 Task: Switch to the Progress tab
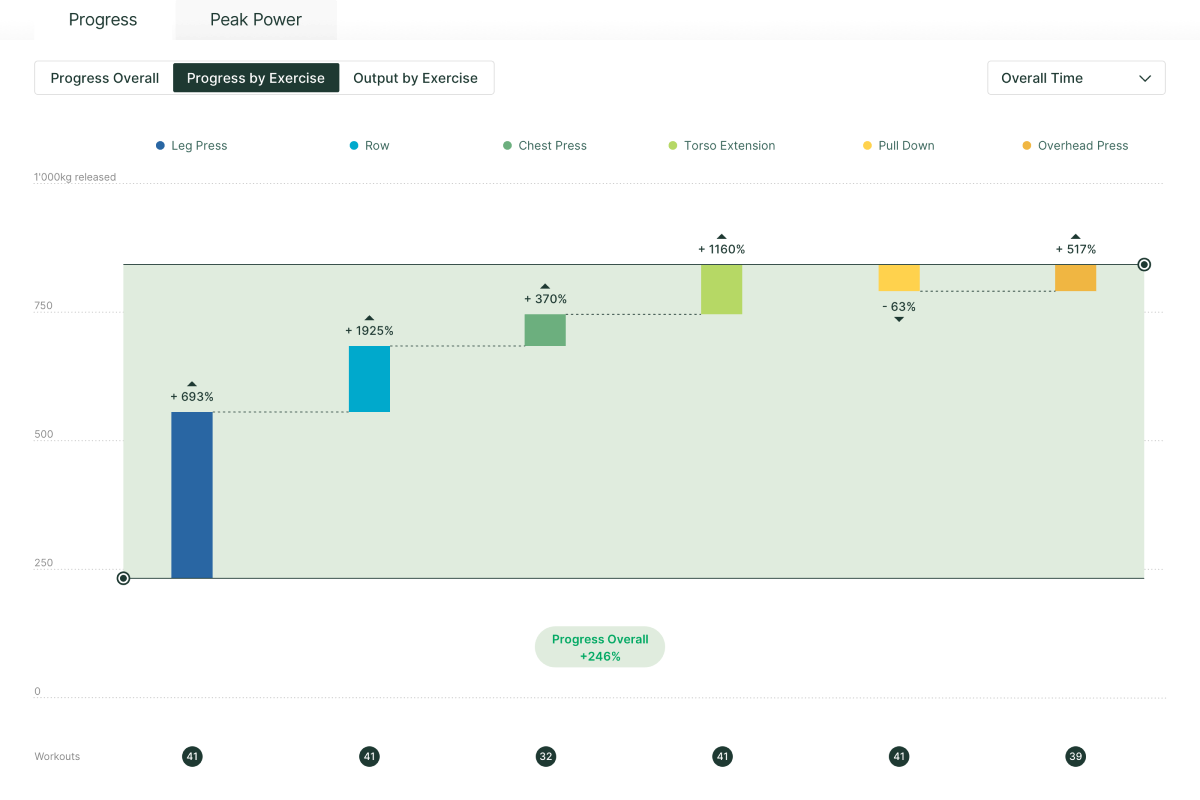[103, 20]
